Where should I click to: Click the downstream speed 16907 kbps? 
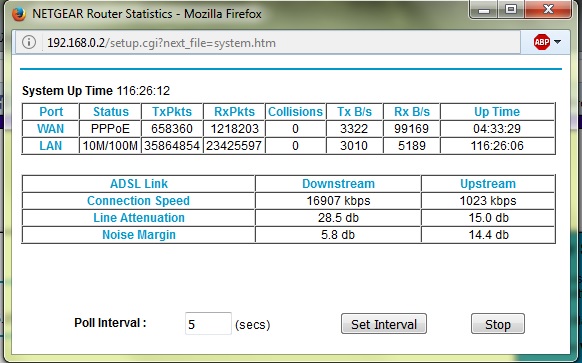coord(338,201)
